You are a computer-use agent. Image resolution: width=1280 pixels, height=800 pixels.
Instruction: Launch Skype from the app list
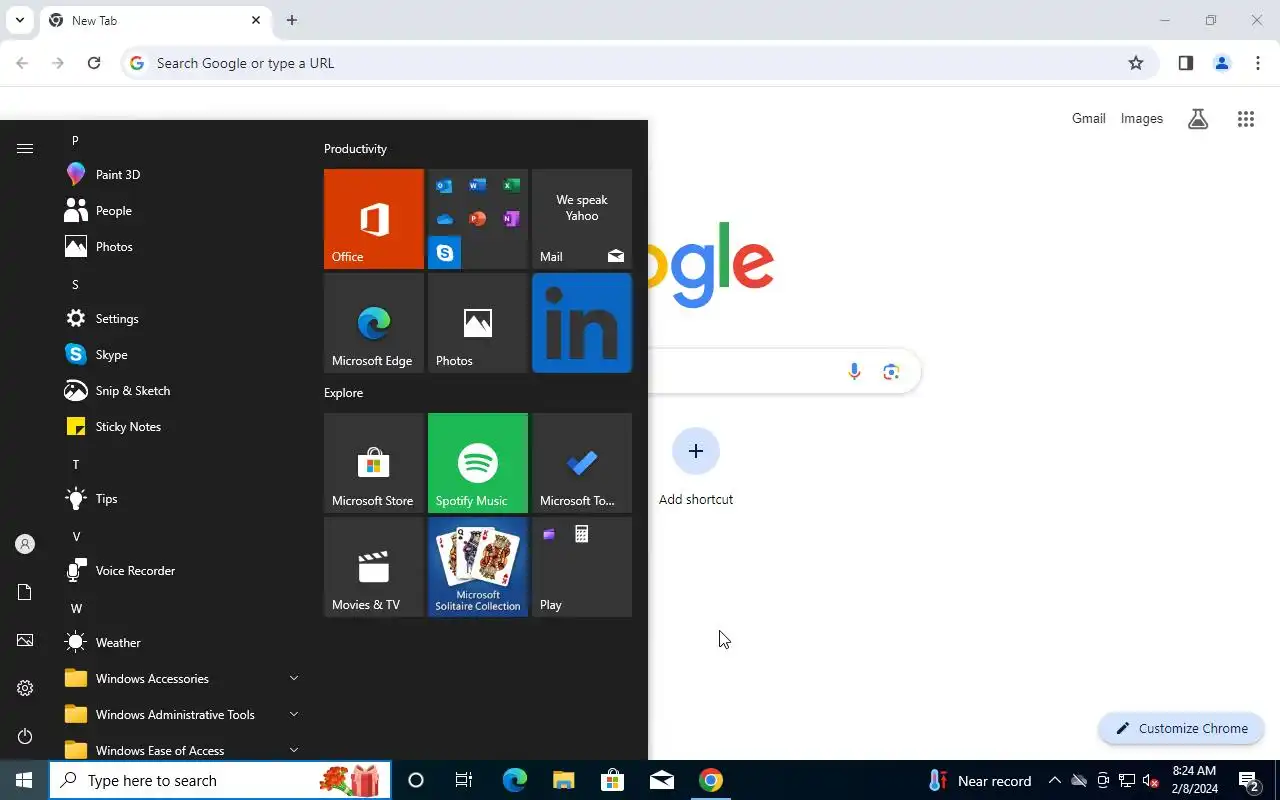coord(180,355)
